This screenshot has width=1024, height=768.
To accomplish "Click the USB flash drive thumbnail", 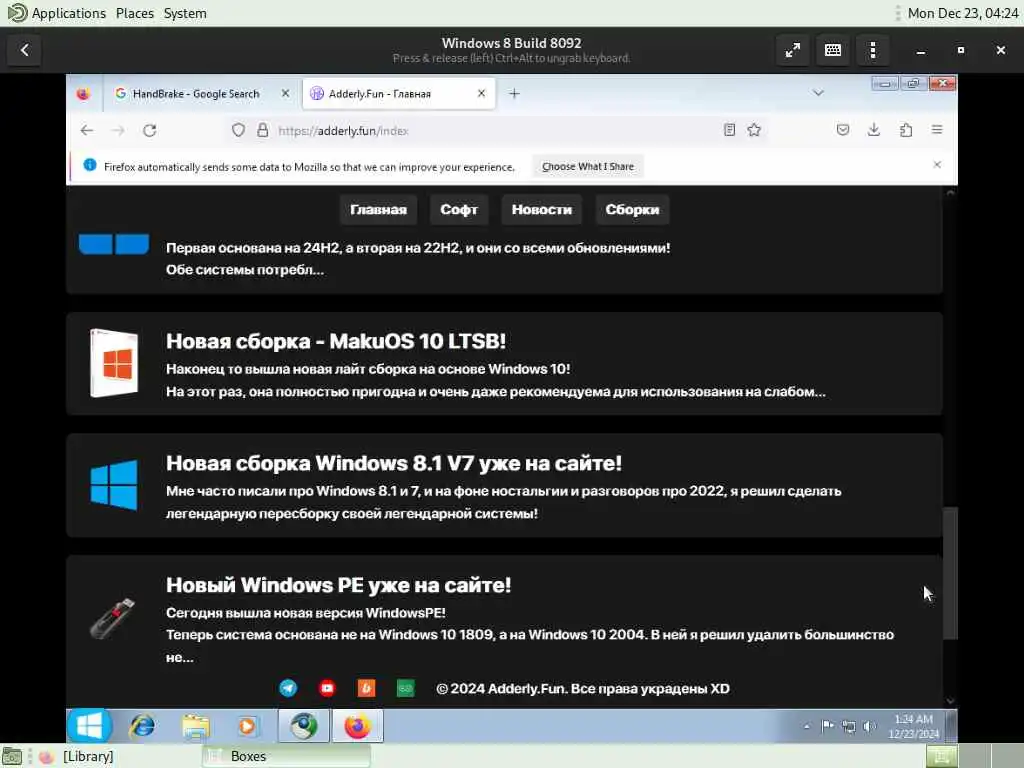I will coord(112,618).
